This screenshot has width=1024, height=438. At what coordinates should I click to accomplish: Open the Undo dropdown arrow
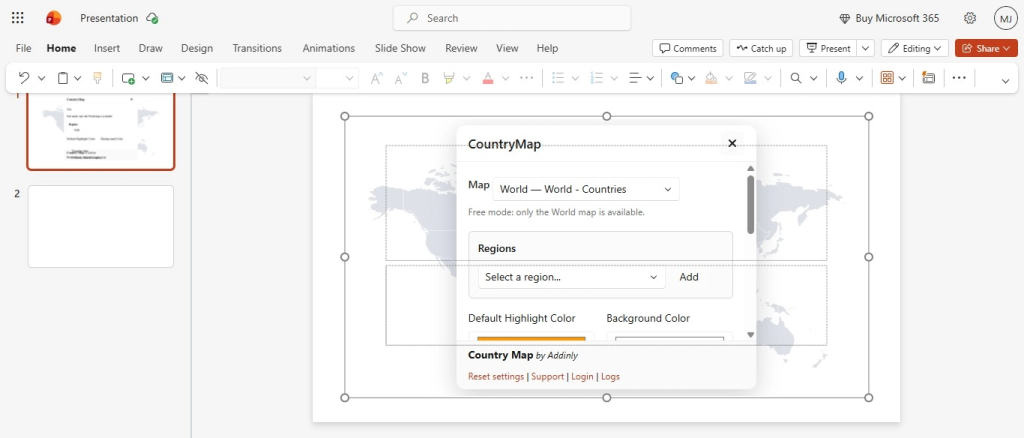tap(42, 78)
